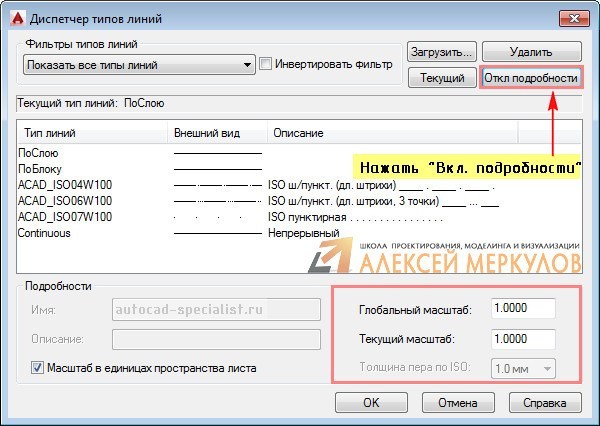Select the Continuous linetype

(x=46, y=233)
